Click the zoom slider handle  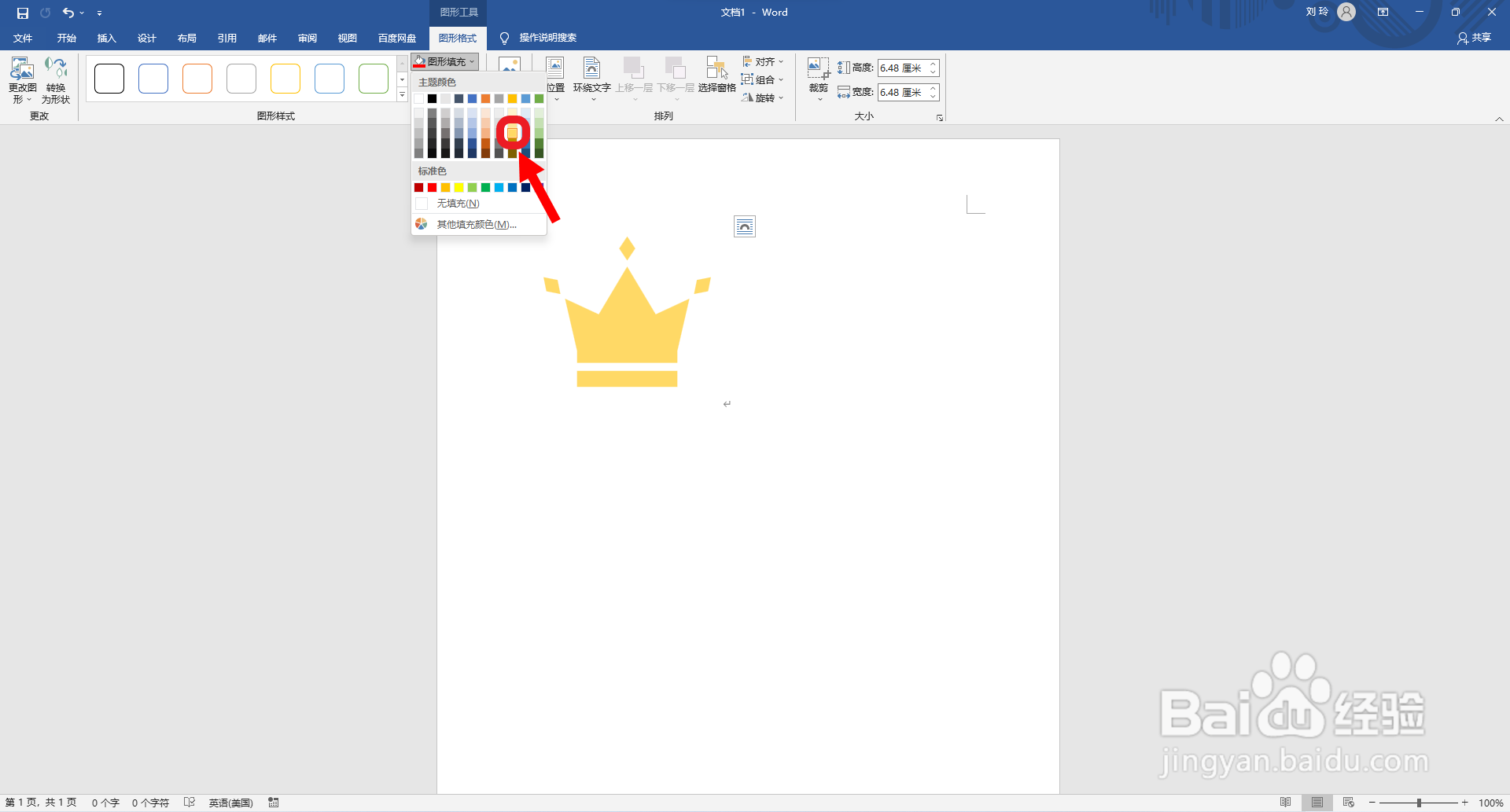coord(1419,803)
